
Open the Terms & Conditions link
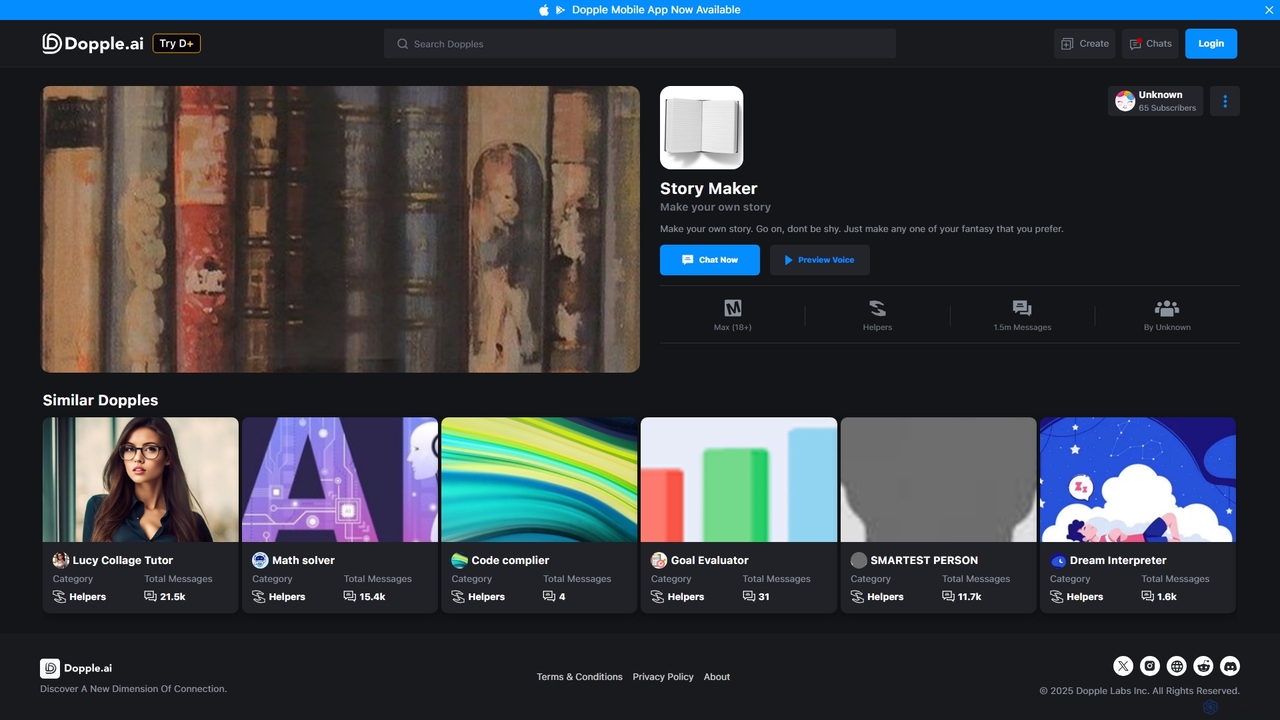coord(579,677)
